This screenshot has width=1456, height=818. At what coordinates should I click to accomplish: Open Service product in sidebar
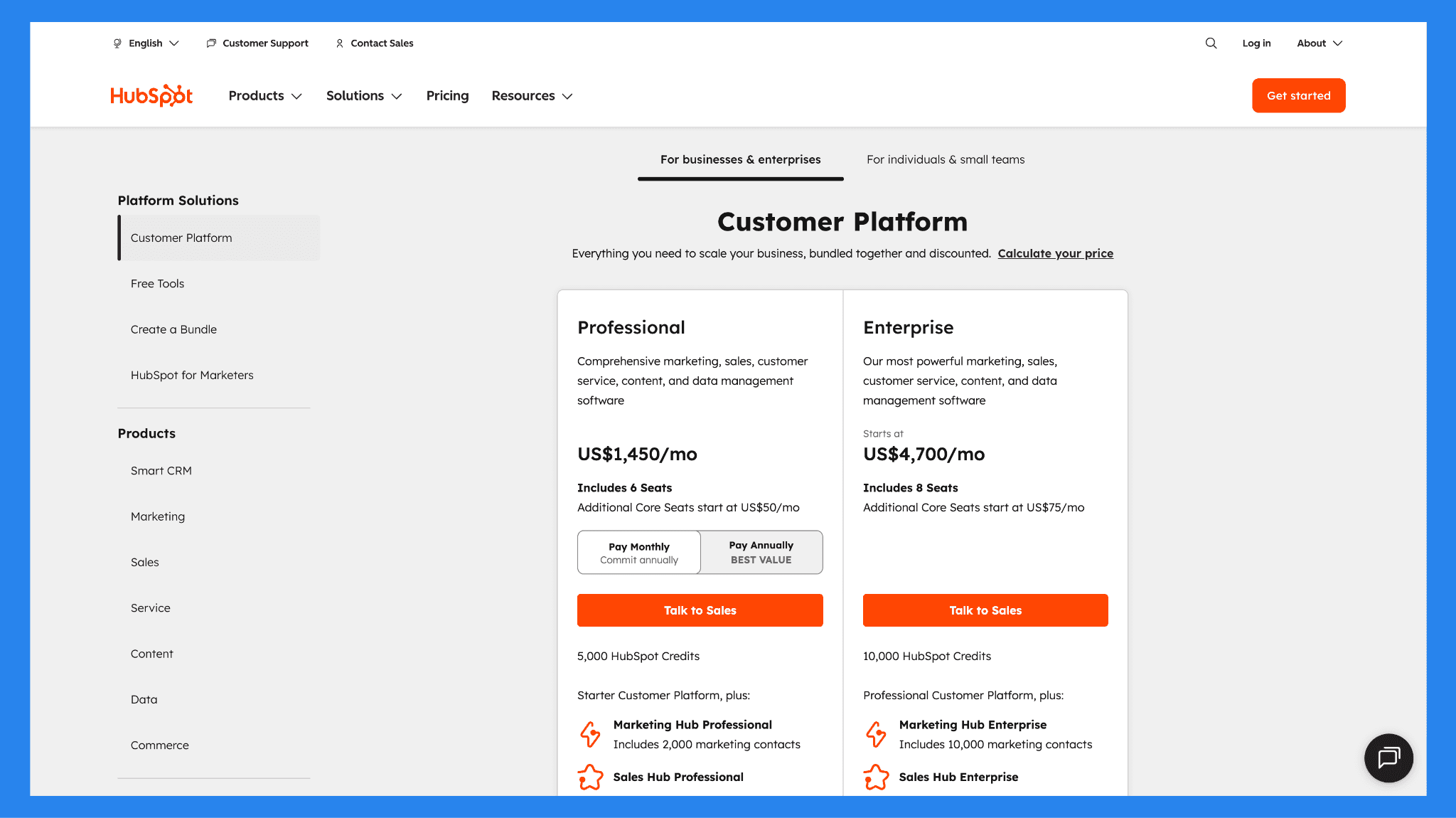click(x=150, y=608)
